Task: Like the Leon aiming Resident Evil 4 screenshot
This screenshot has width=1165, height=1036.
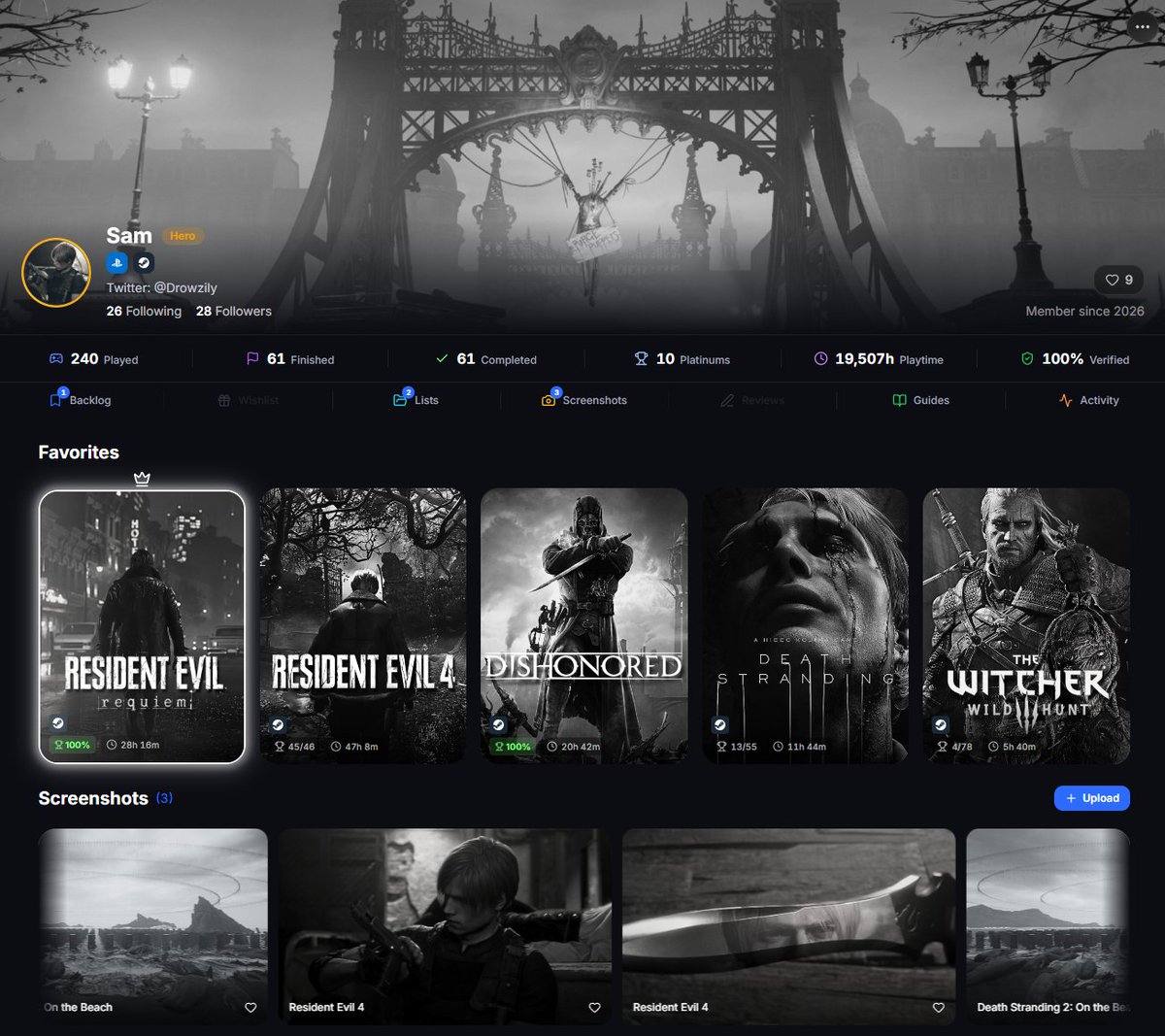Action: [594, 1008]
